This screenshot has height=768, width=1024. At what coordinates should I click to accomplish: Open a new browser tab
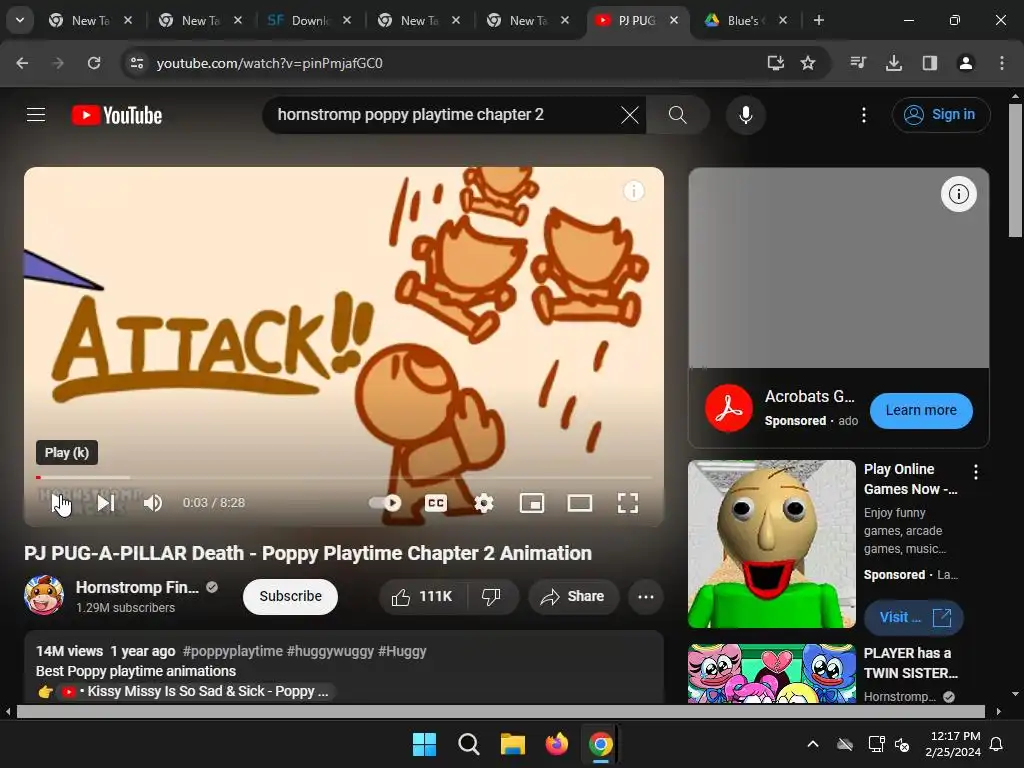pyautogui.click(x=818, y=20)
